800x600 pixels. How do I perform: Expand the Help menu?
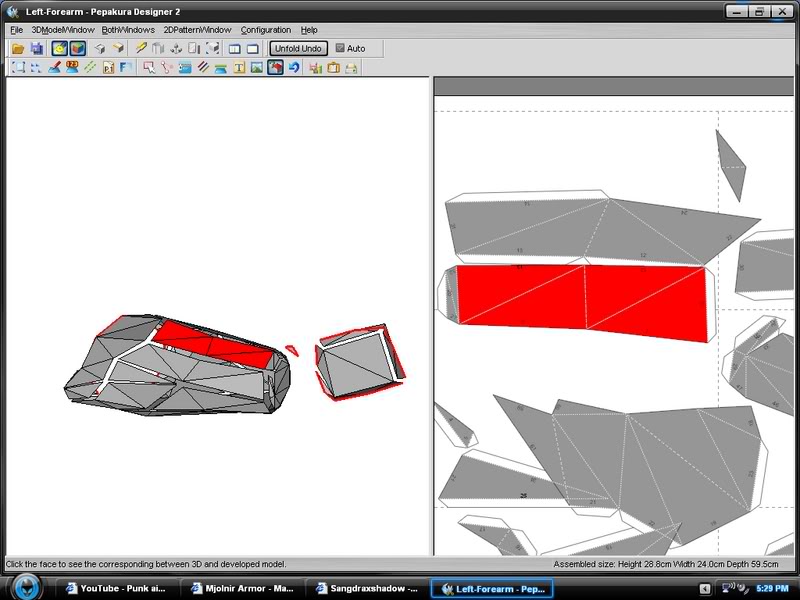tap(309, 30)
